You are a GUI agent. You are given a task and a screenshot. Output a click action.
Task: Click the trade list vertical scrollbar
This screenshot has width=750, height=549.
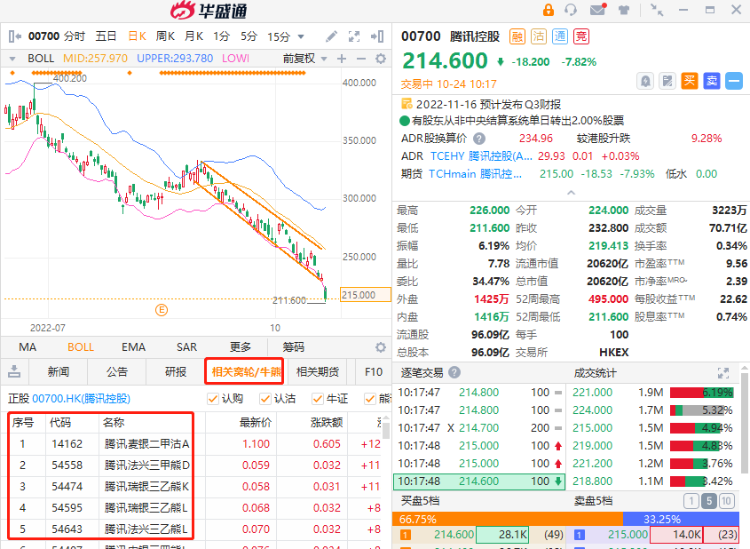click(744, 421)
